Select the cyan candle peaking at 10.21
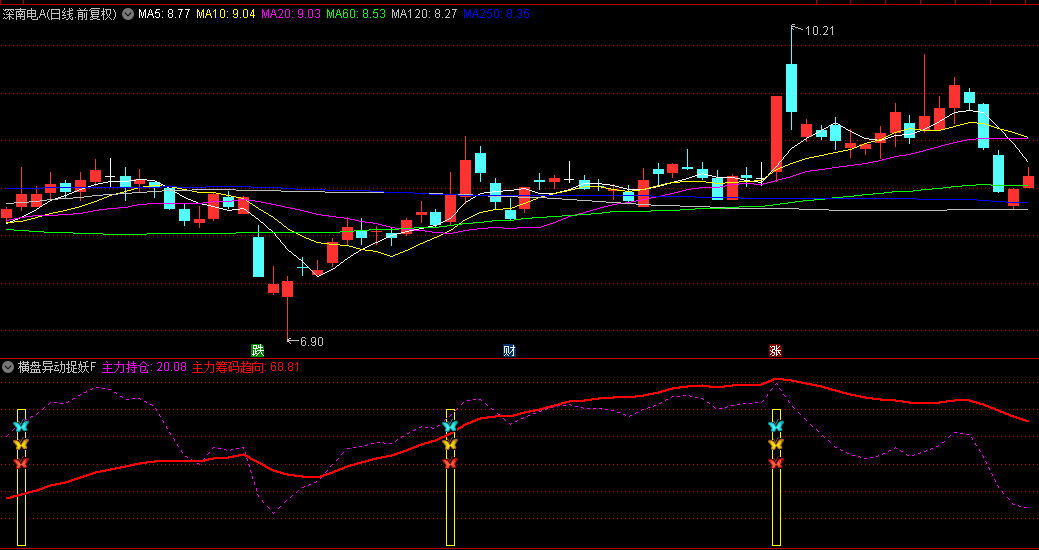The image size is (1039, 550). 791,87
